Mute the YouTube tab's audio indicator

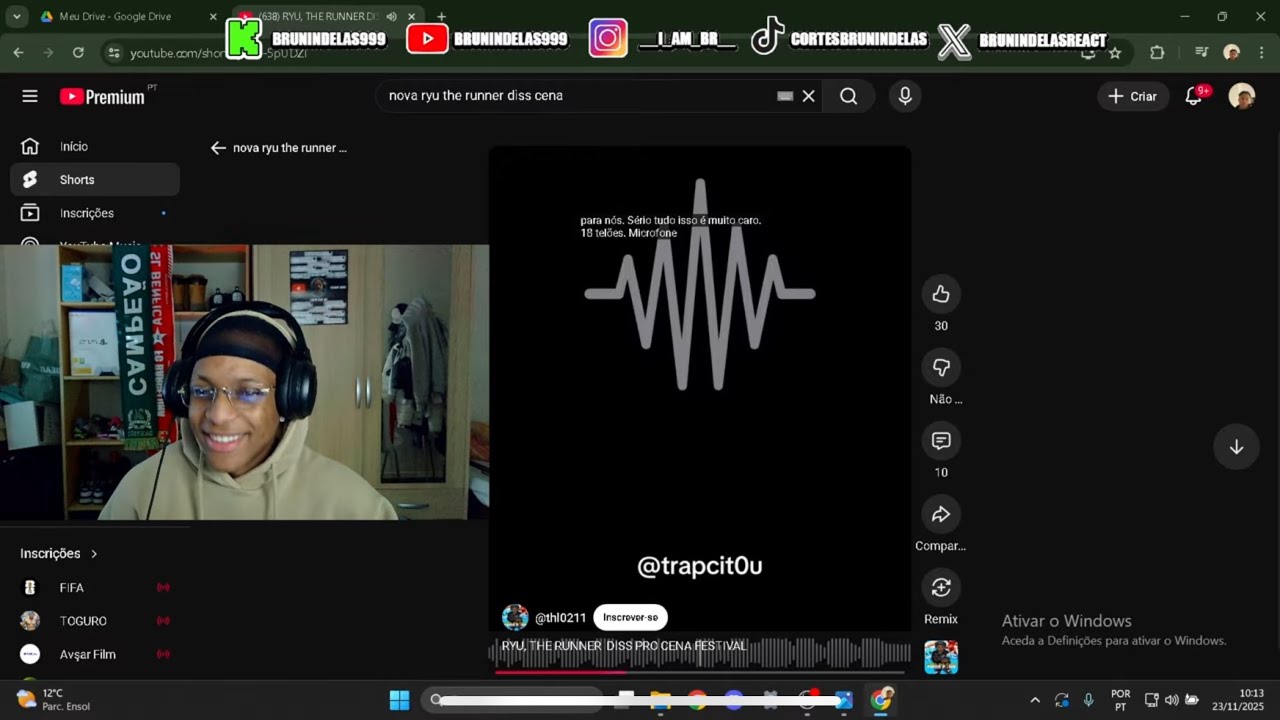[x=391, y=17]
